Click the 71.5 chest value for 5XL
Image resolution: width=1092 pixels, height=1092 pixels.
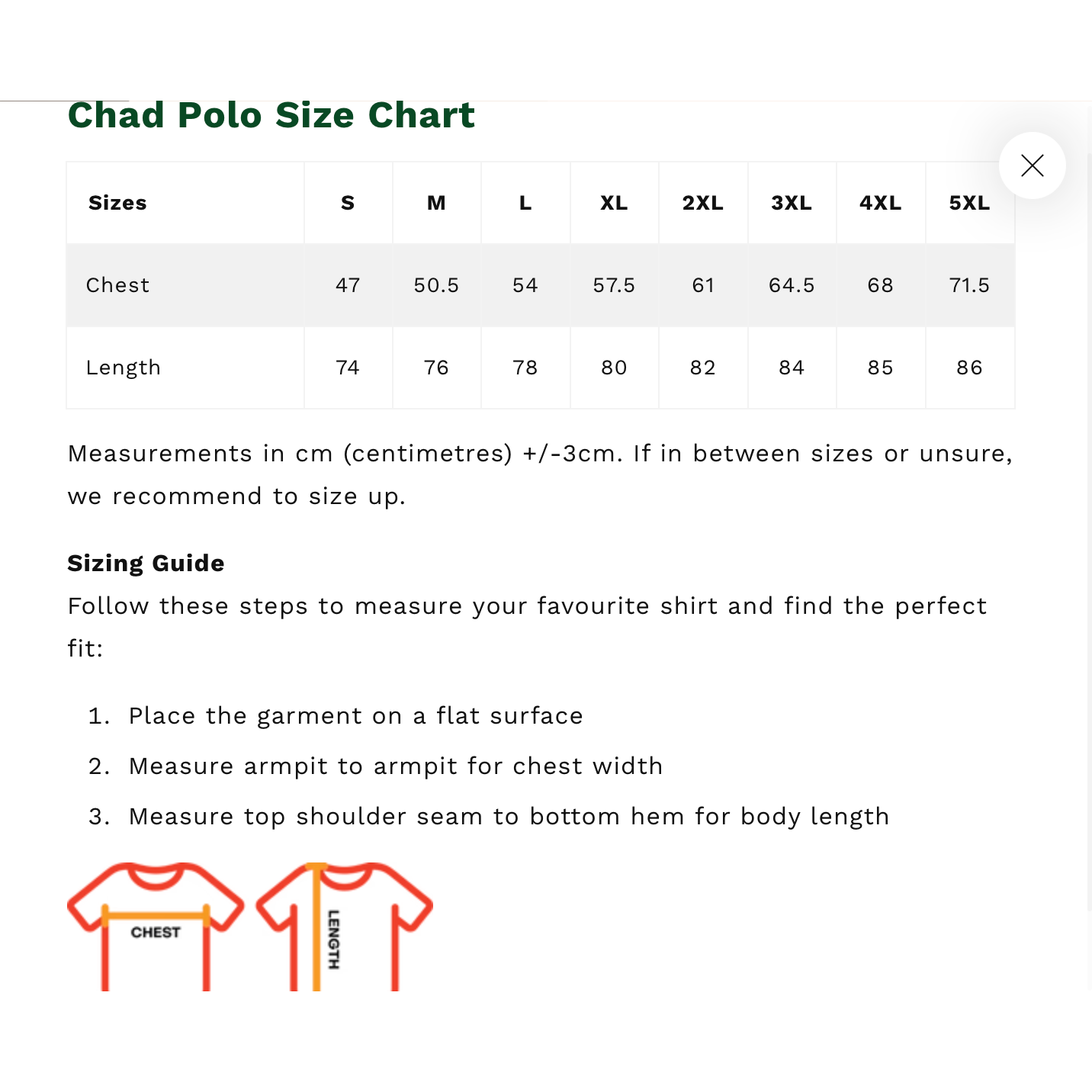968,285
